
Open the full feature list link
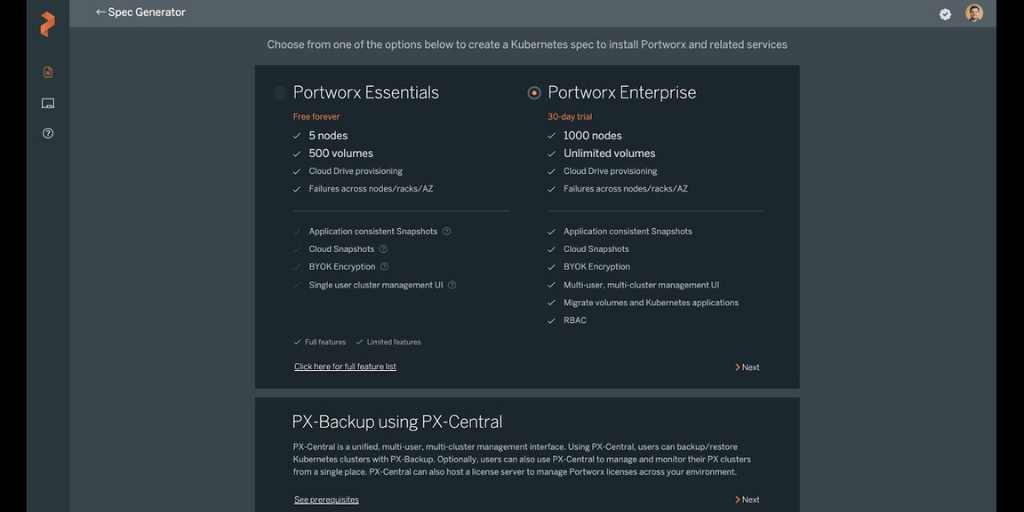pos(345,366)
